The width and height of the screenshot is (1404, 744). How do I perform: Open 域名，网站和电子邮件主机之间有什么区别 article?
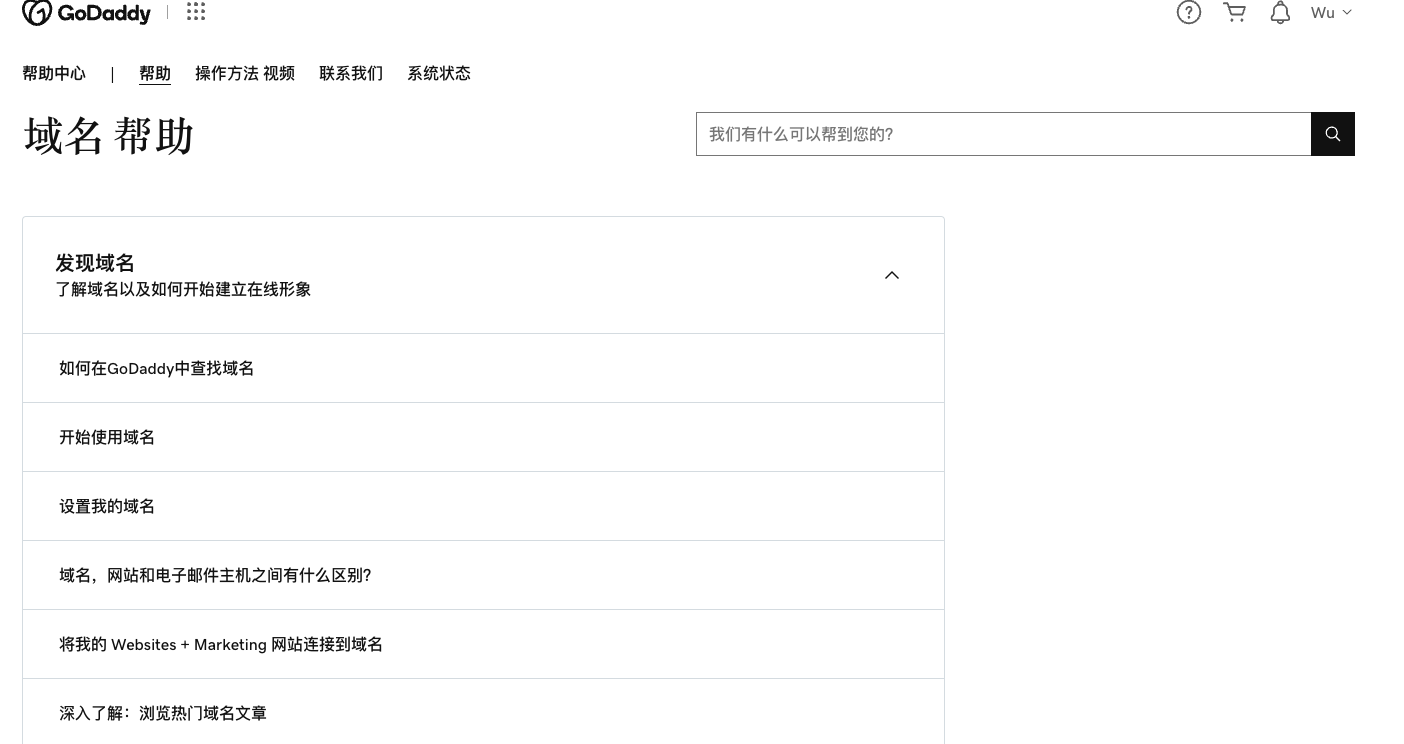point(215,575)
